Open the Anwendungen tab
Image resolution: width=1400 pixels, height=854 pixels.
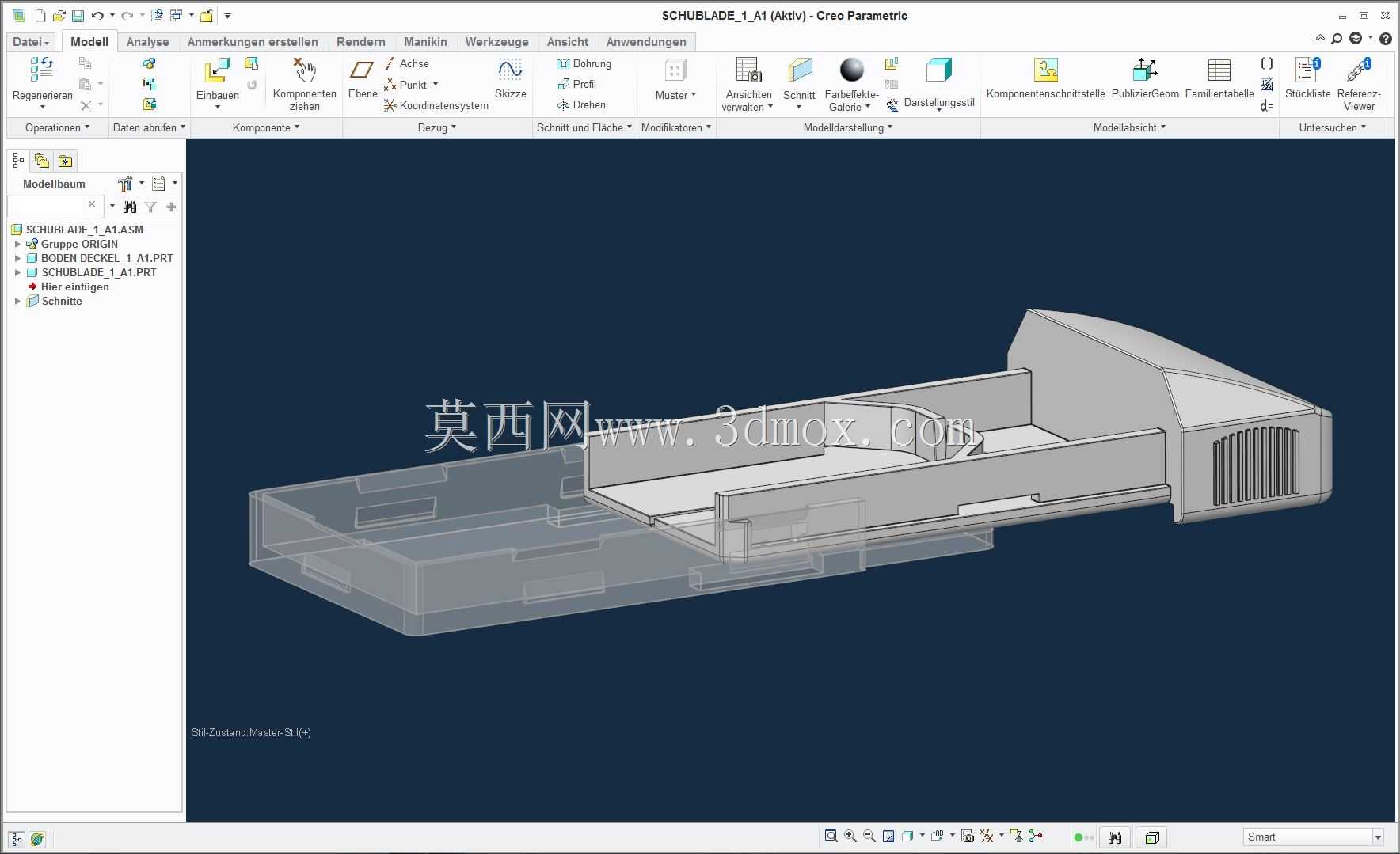pos(646,42)
